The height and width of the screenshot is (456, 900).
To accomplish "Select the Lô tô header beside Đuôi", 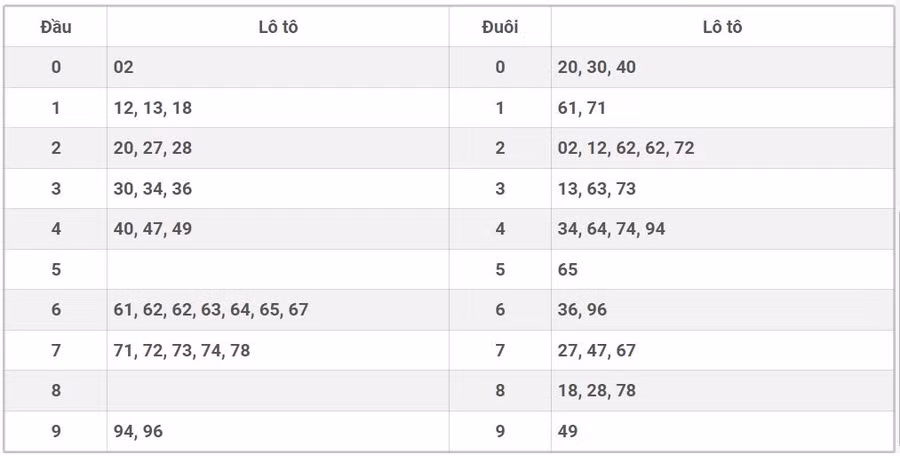I will click(722, 27).
